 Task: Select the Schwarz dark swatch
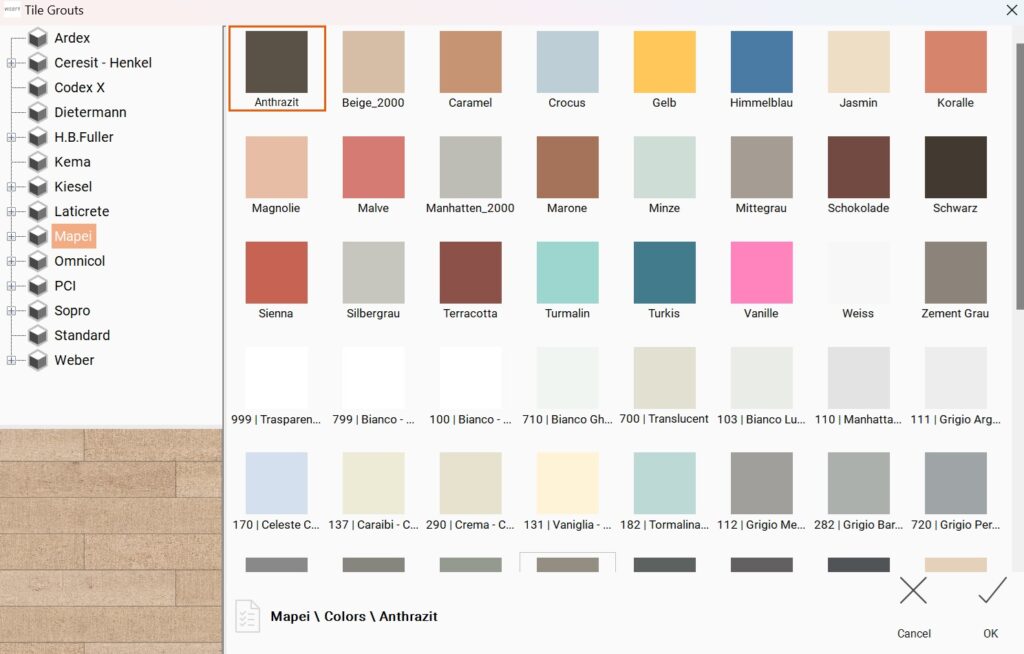click(x=955, y=167)
